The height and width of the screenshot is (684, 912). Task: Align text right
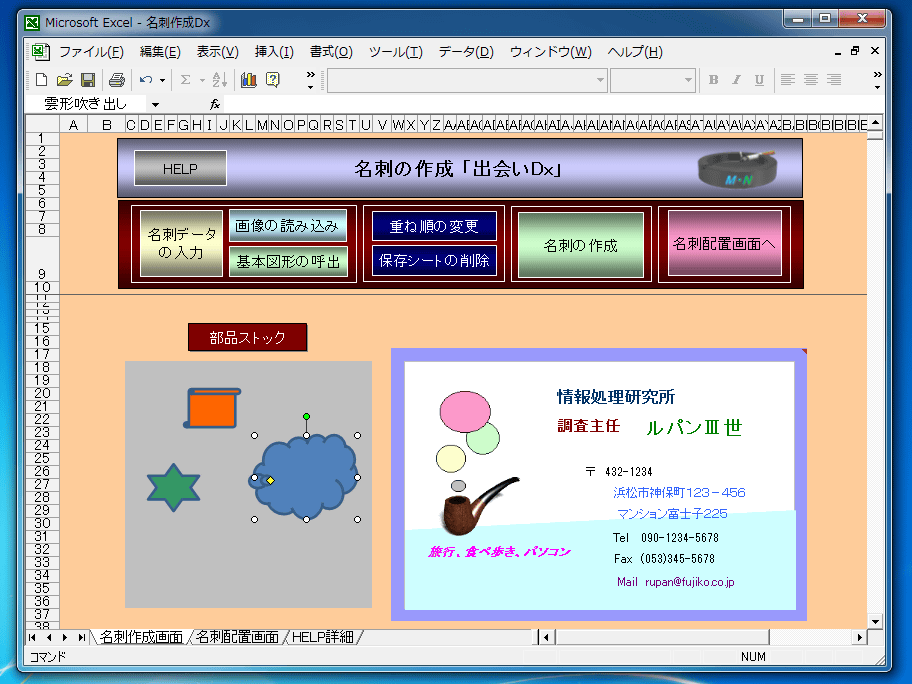coord(834,80)
